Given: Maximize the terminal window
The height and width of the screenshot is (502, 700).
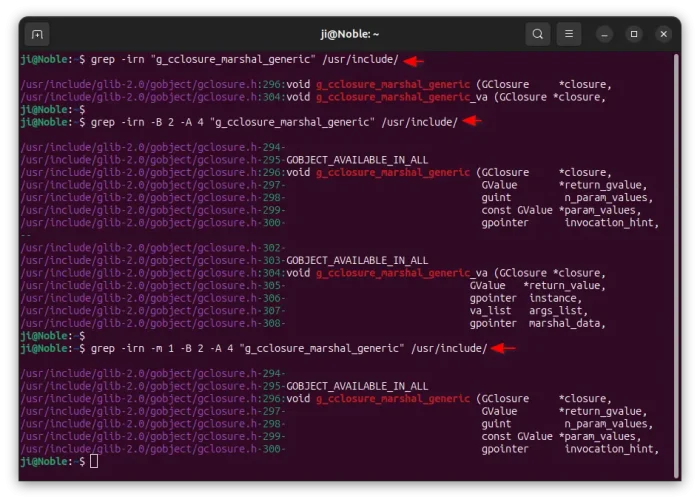Looking at the screenshot, I should coord(634,34).
